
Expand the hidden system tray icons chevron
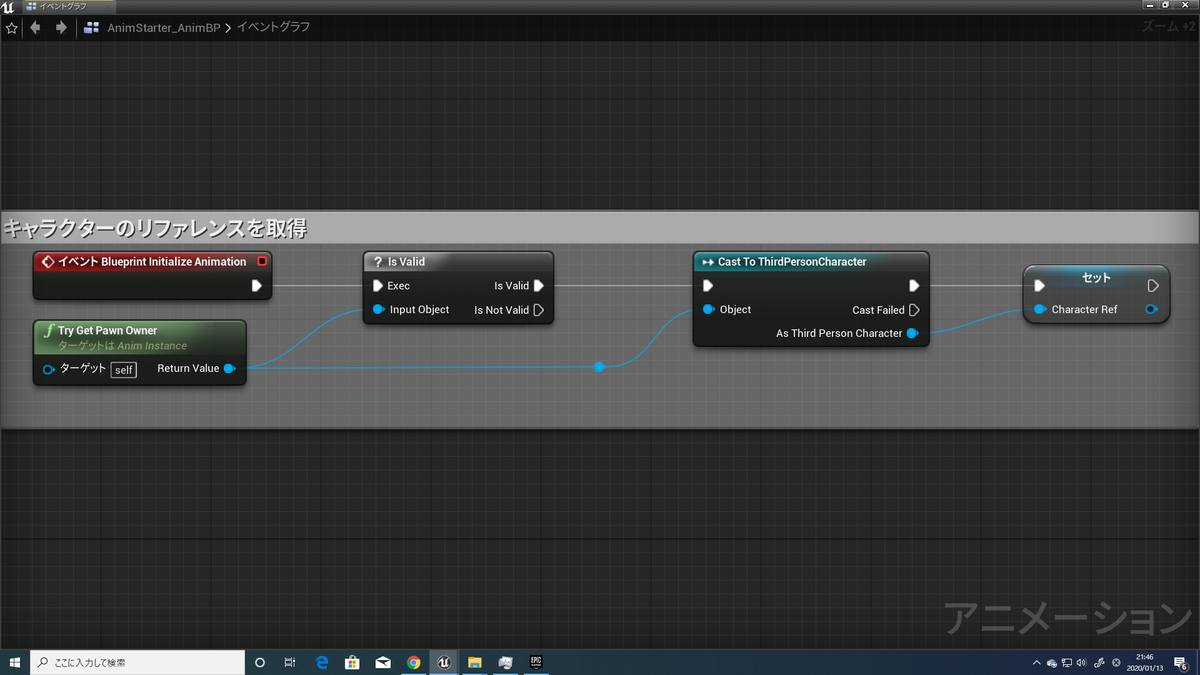1036,662
